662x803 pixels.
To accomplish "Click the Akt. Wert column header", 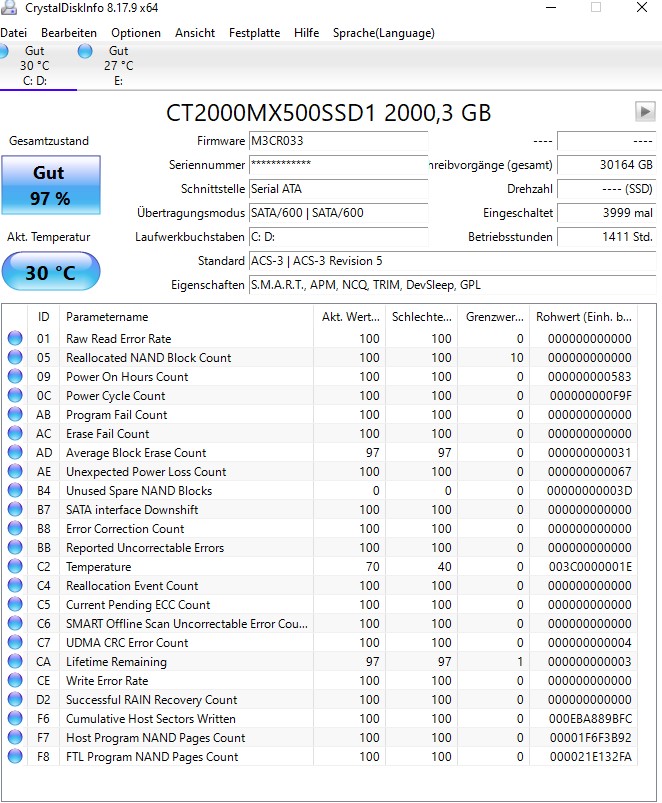I will click(x=349, y=317).
